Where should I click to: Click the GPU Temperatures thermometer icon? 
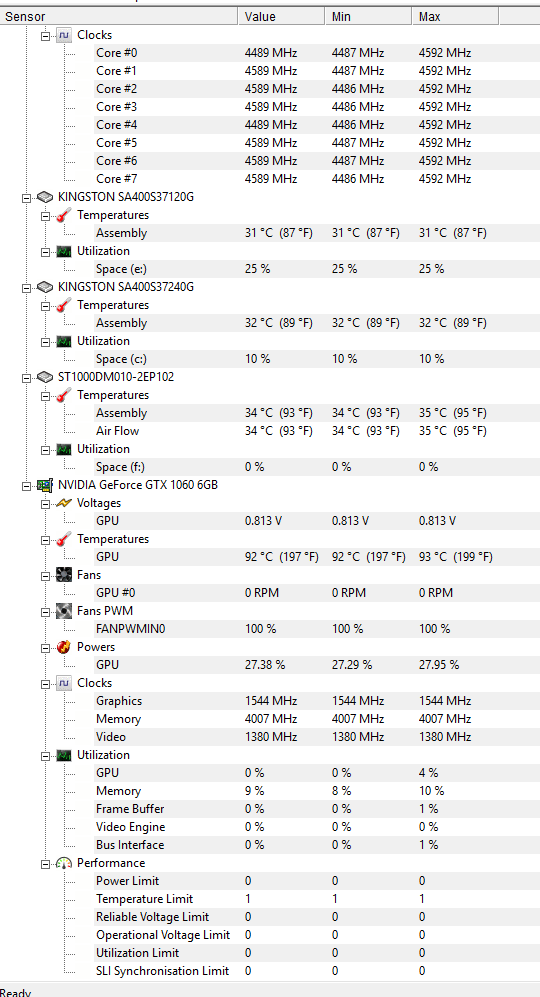(x=64, y=539)
